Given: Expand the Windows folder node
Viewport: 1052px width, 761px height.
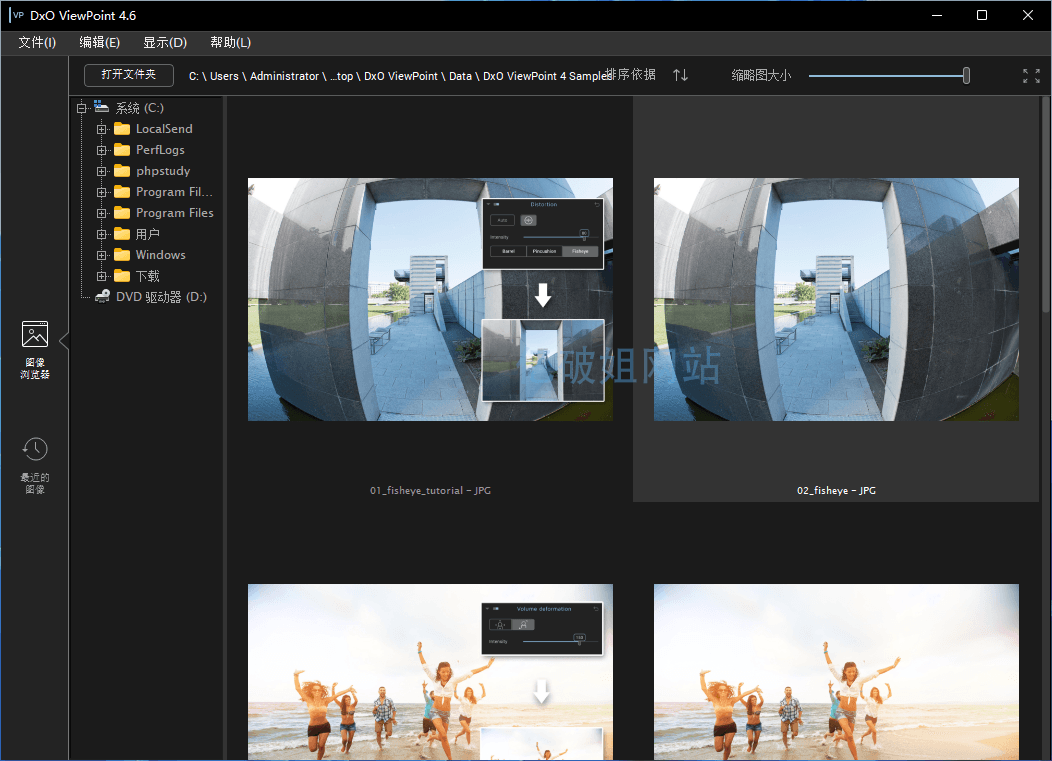Looking at the screenshot, I should coord(101,255).
